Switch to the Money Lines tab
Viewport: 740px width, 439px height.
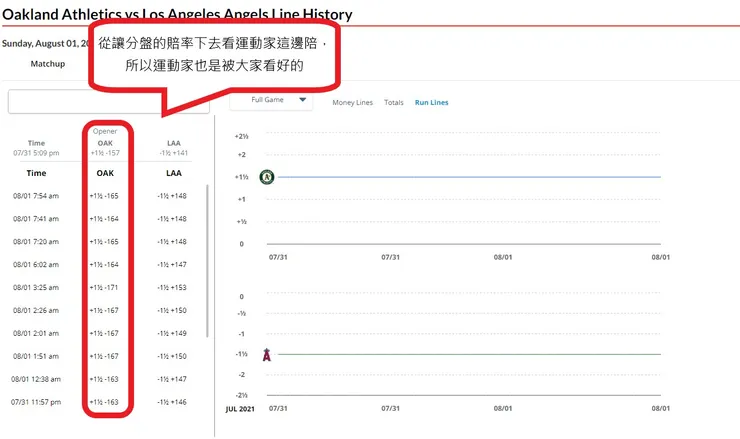[x=353, y=102]
